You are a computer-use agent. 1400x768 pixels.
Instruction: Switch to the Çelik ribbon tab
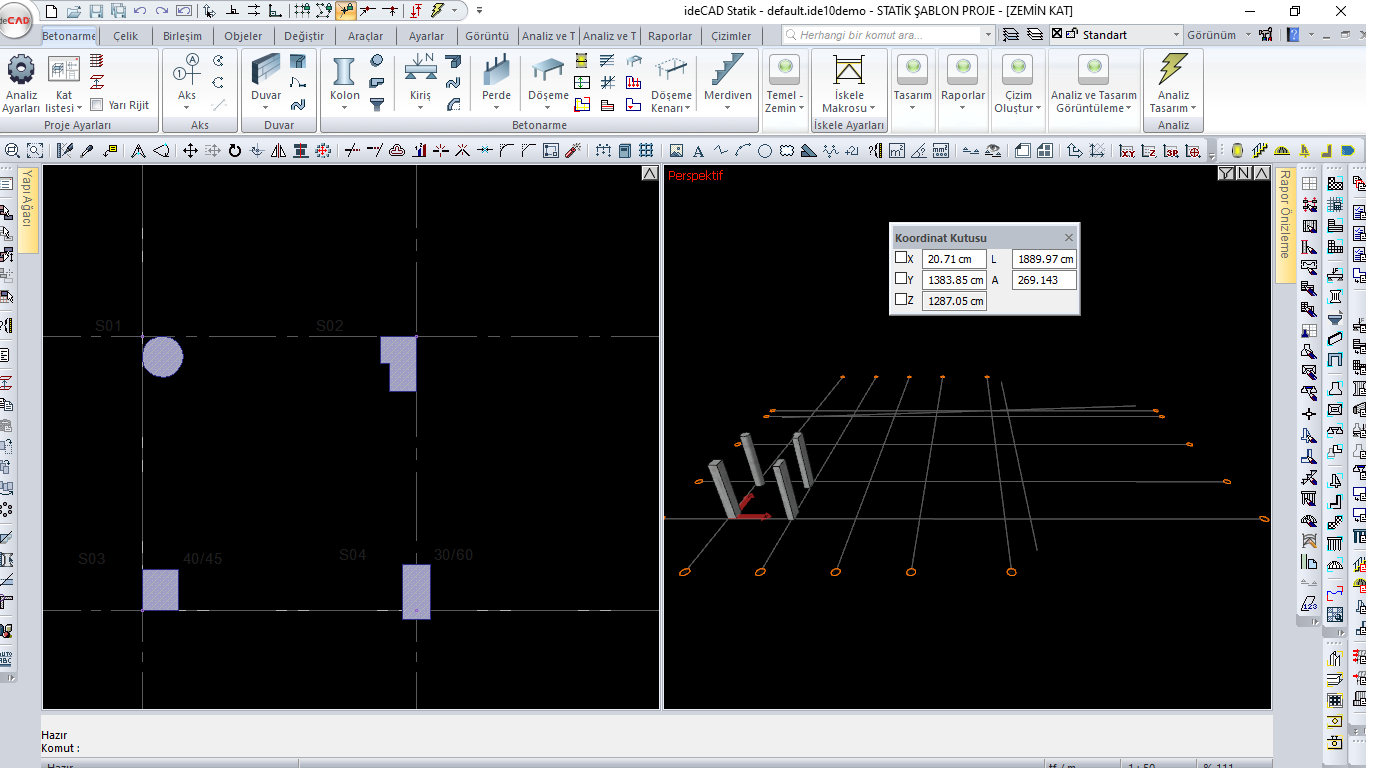point(126,36)
